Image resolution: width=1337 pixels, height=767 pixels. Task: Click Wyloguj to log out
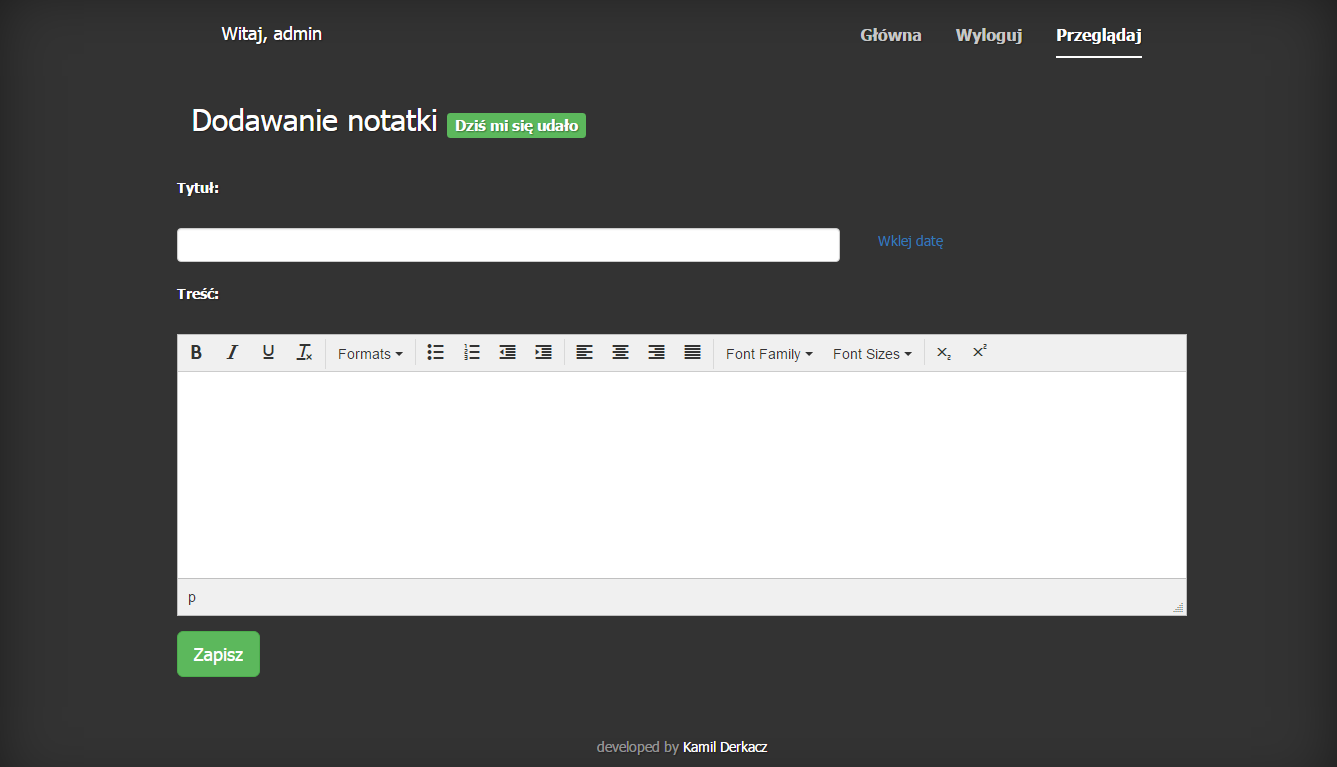pos(989,35)
